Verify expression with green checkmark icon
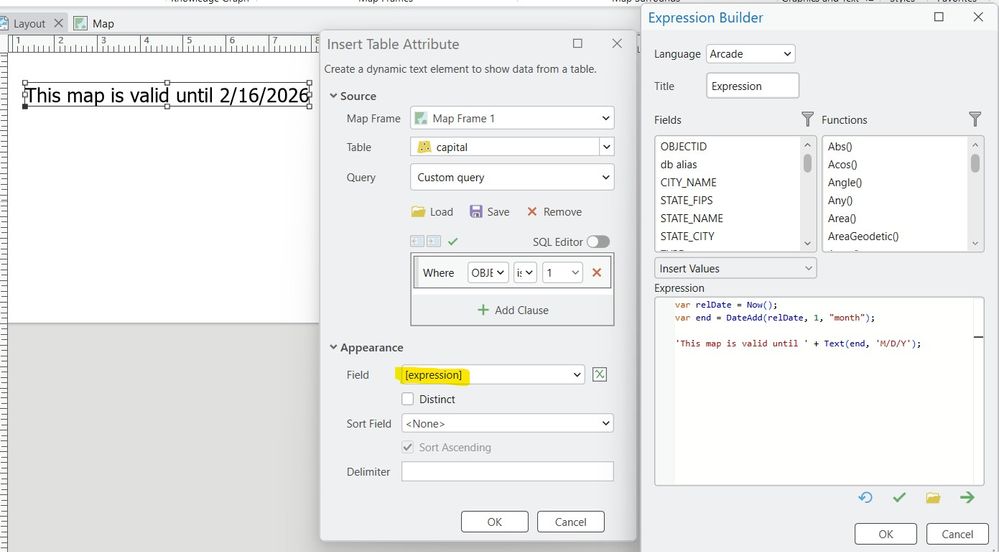This screenshot has width=999, height=552. (899, 498)
